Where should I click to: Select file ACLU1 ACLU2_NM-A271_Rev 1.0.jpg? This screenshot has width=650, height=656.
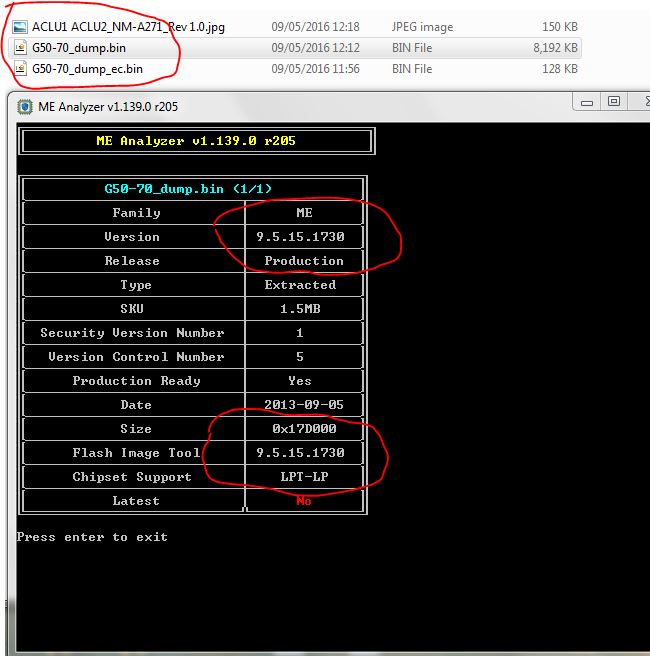[128, 27]
